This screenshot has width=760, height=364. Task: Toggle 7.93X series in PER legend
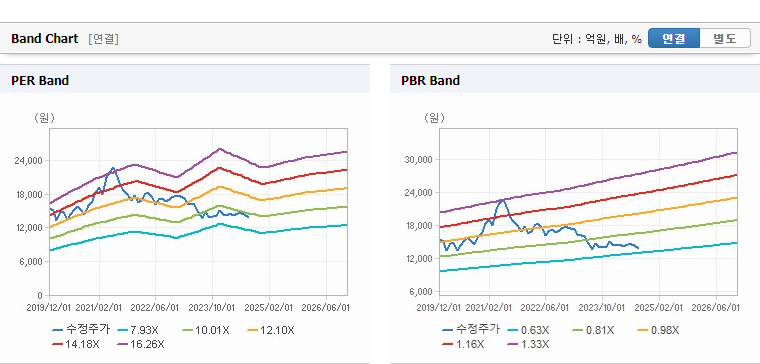(x=138, y=331)
